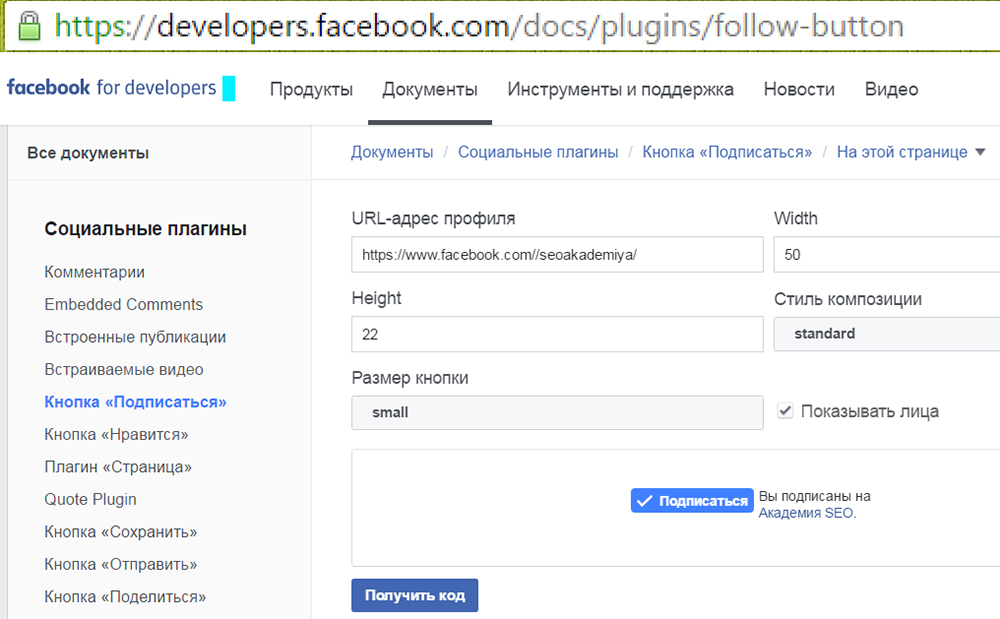Select the Документы tab
The image size is (1000, 619).
point(430,89)
